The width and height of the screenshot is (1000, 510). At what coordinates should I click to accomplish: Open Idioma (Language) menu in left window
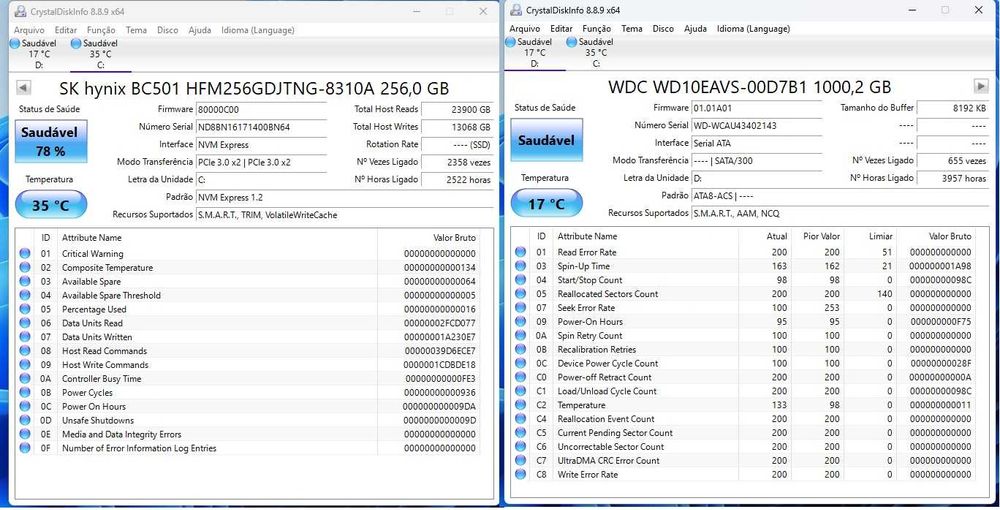[258, 30]
